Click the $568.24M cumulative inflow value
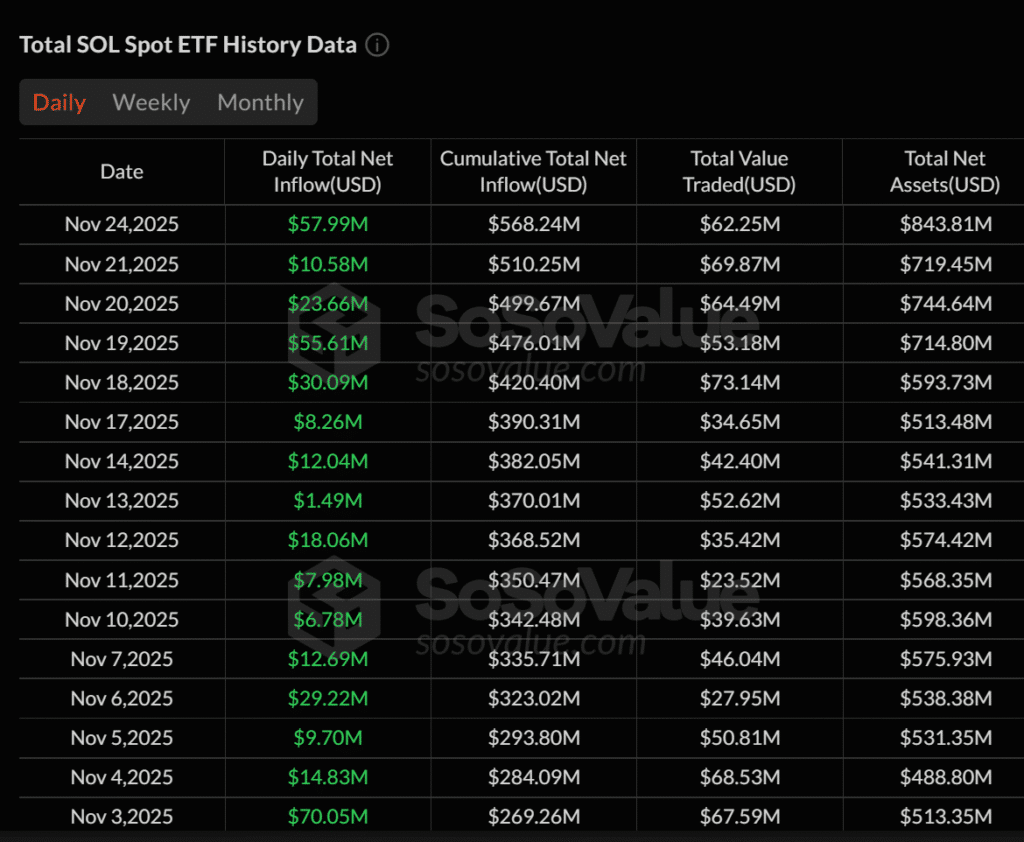The height and width of the screenshot is (842, 1024). click(533, 224)
